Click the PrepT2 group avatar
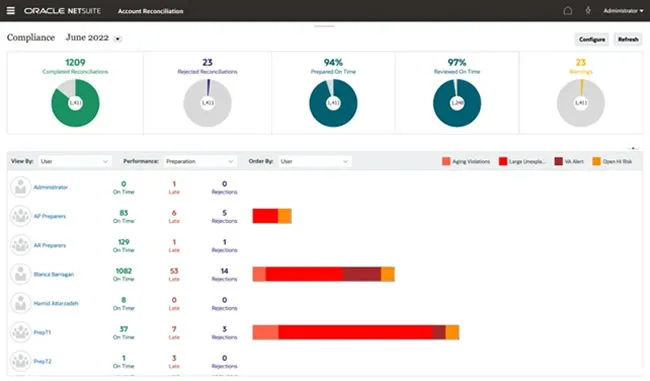This screenshot has width=650, height=381. (x=20, y=361)
